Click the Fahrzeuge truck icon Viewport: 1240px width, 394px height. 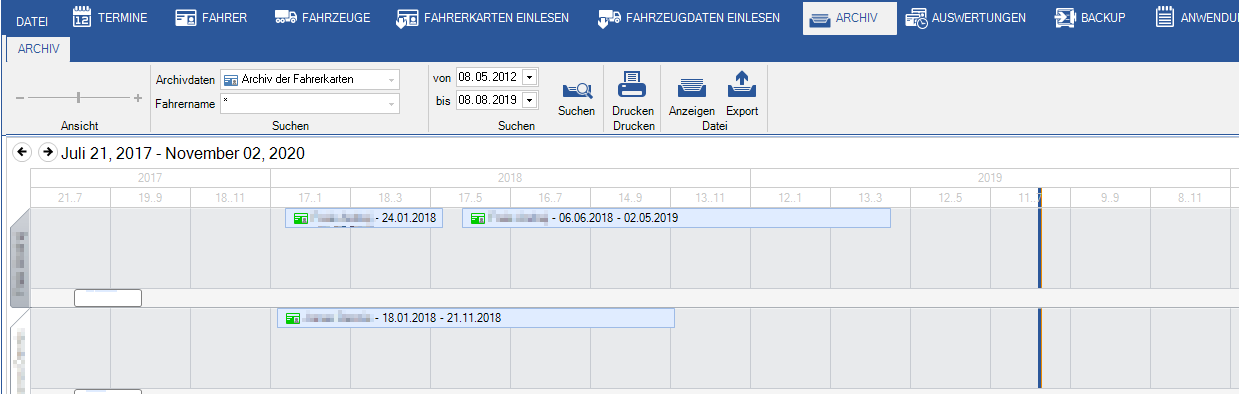pyautogui.click(x=285, y=18)
